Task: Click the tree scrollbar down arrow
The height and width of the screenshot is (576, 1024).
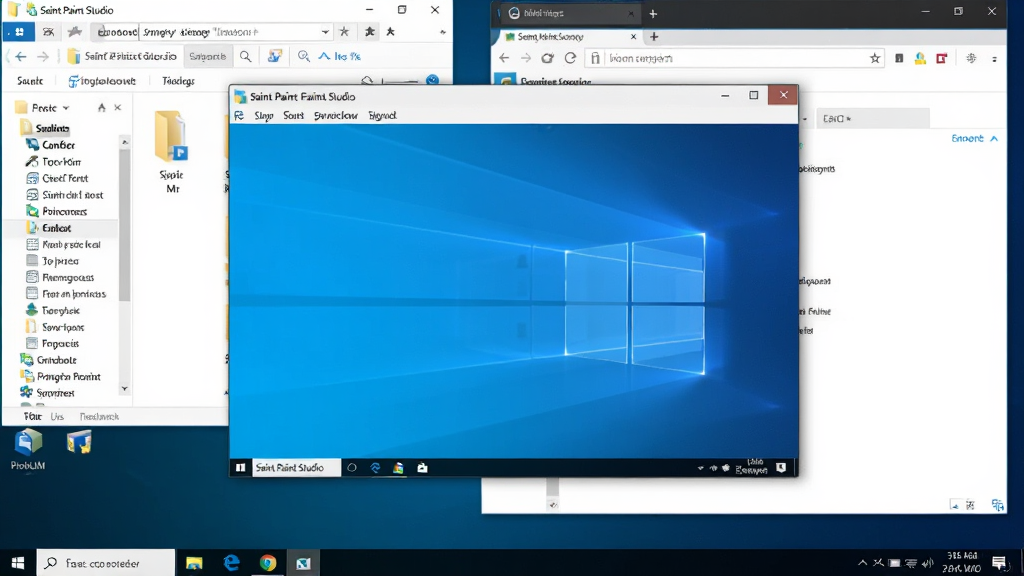Action: (125, 389)
